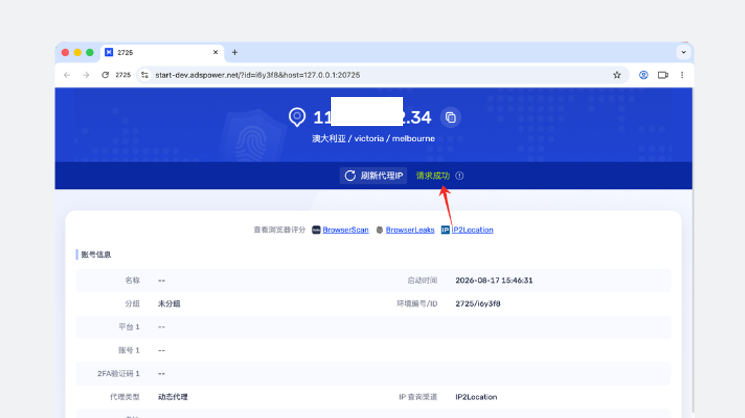Click the IP2Location logo icon
745x418 pixels.
point(445,230)
